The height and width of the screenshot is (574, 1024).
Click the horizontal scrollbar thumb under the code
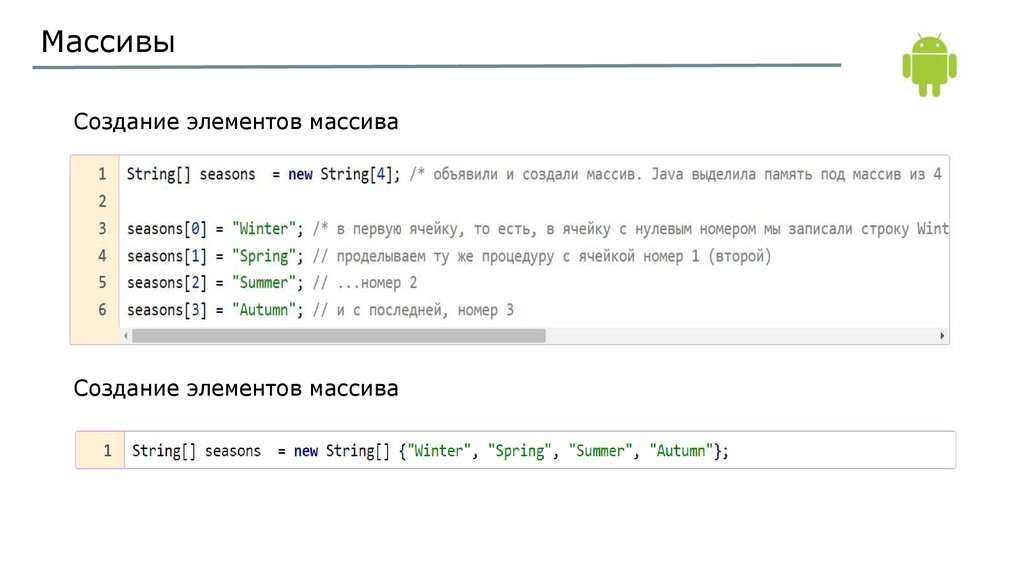(x=338, y=336)
